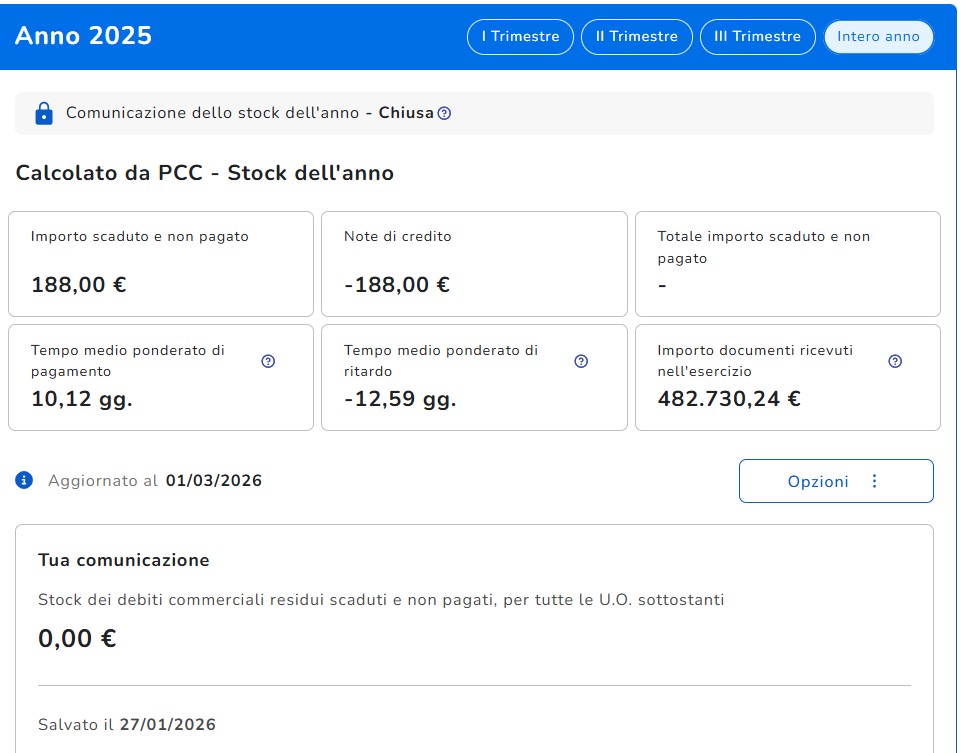Click the Totale importo scaduto e non pagato label
Image resolution: width=968 pixels, height=753 pixels.
click(764, 248)
